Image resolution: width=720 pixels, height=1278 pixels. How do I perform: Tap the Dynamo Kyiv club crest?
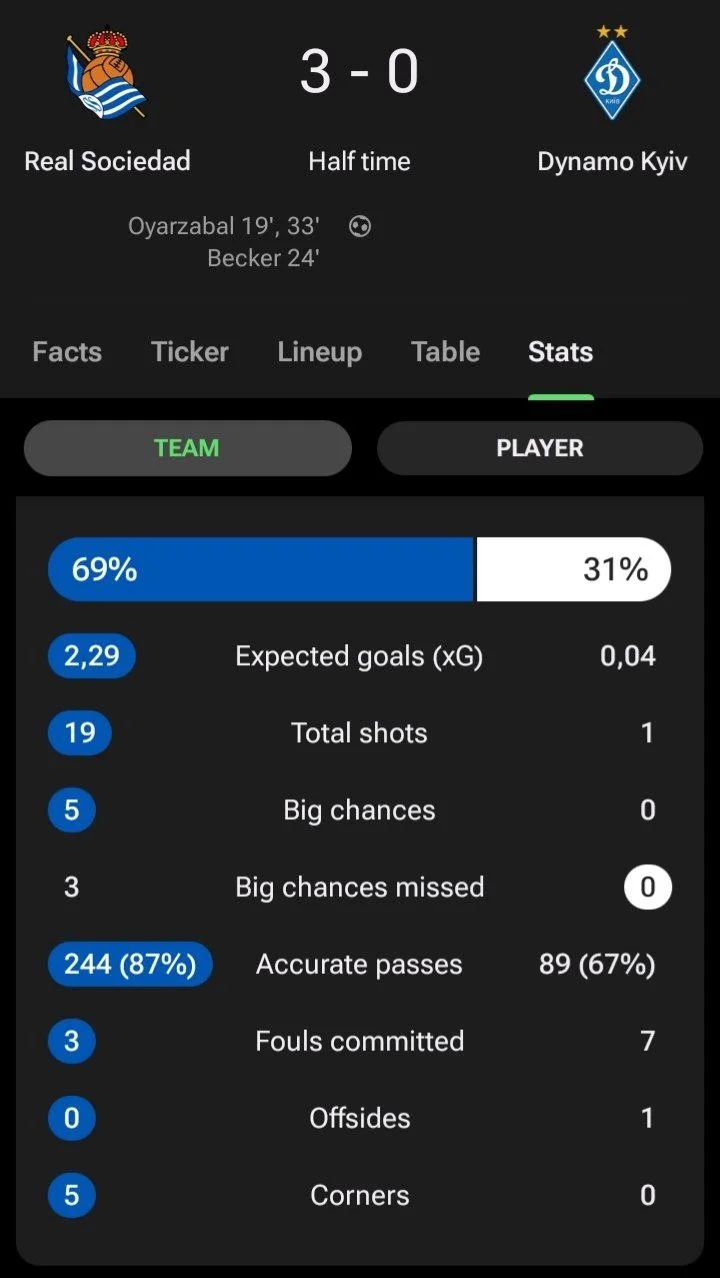pyautogui.click(x=612, y=77)
